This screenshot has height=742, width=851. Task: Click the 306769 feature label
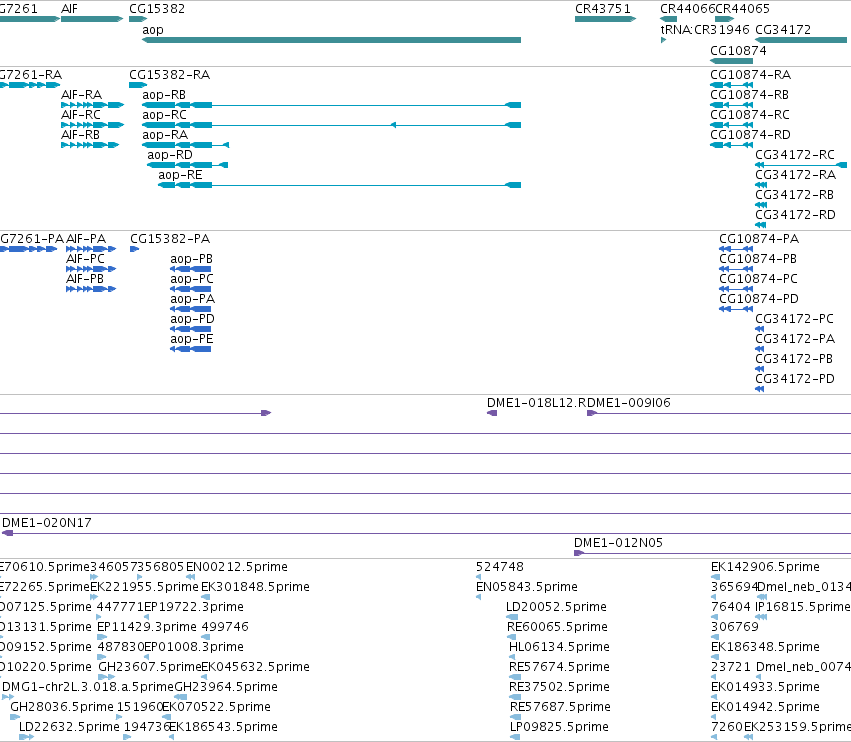[x=735, y=628]
